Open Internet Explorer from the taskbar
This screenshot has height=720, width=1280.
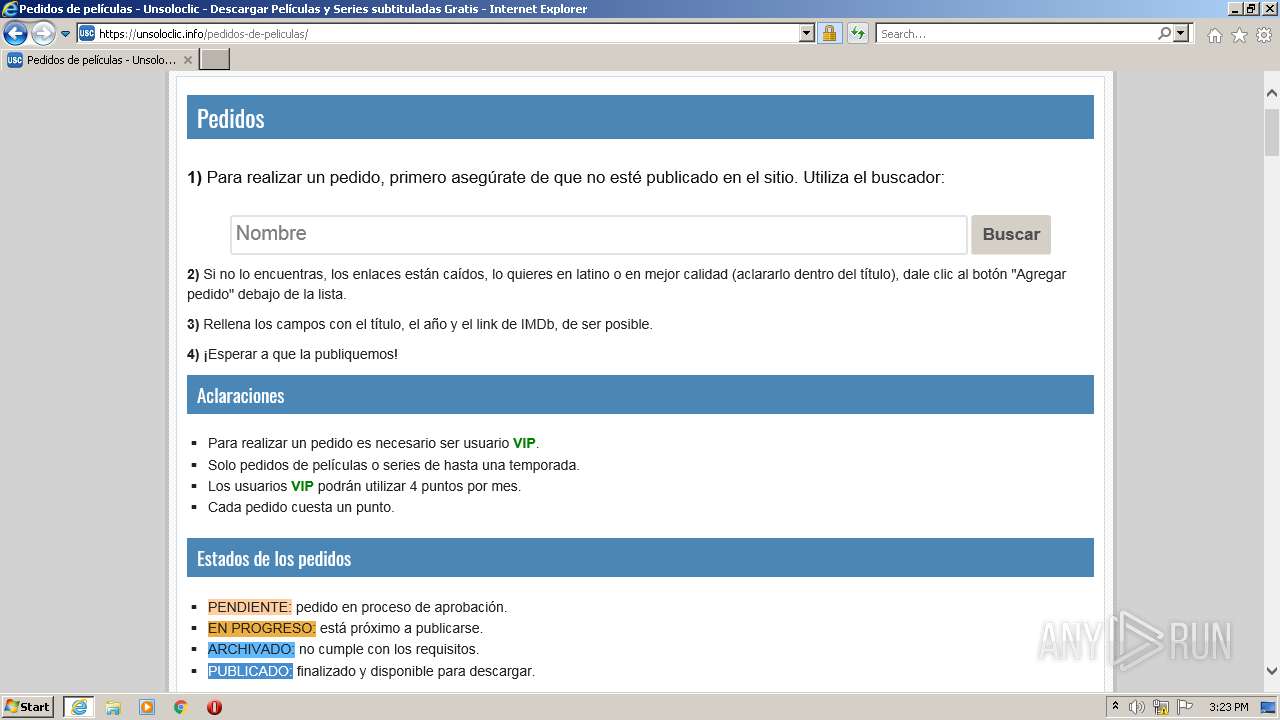[79, 707]
